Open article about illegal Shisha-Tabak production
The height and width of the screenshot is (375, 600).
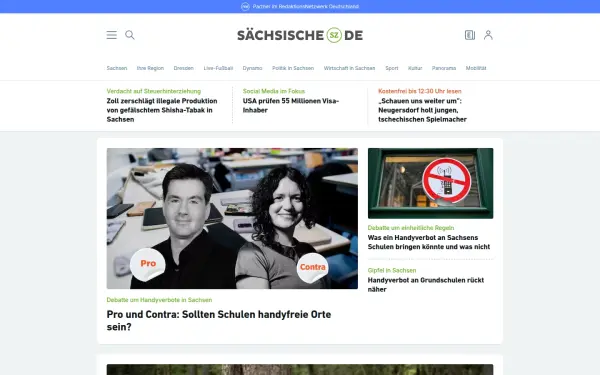tap(162, 110)
